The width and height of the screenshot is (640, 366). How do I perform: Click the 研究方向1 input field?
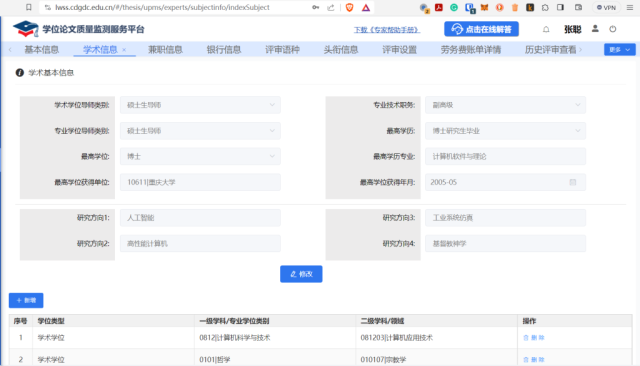coord(200,217)
